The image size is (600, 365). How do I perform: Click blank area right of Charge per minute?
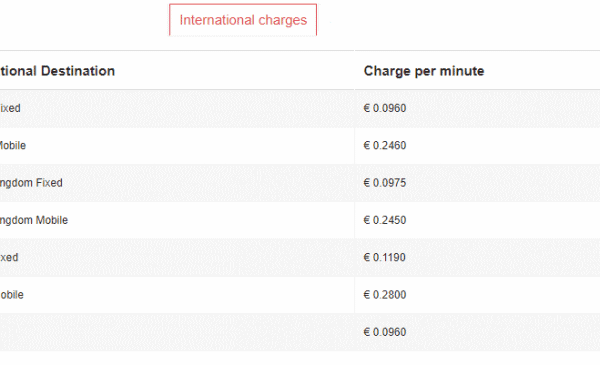coord(541,71)
